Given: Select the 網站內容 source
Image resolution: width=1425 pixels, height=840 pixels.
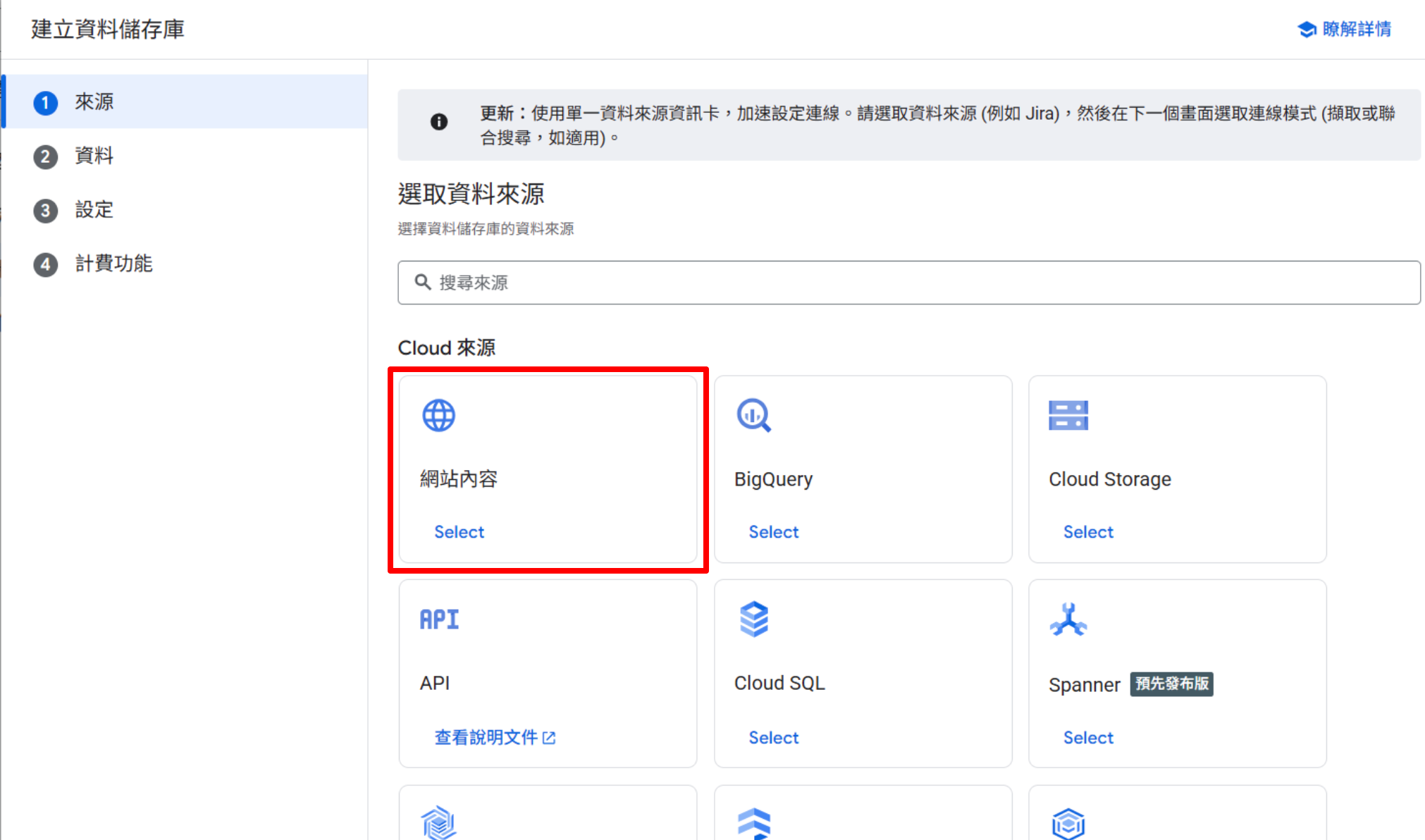Looking at the screenshot, I should [x=459, y=532].
